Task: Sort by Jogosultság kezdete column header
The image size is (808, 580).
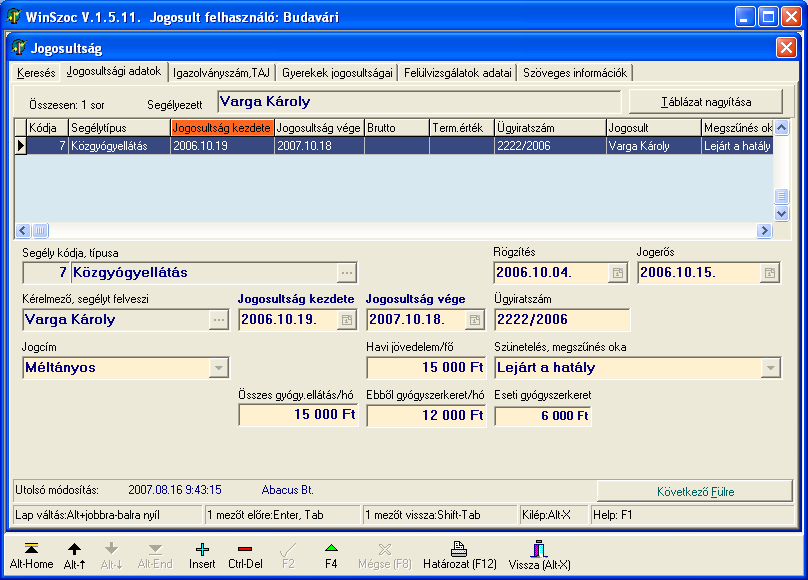Action: [x=222, y=128]
